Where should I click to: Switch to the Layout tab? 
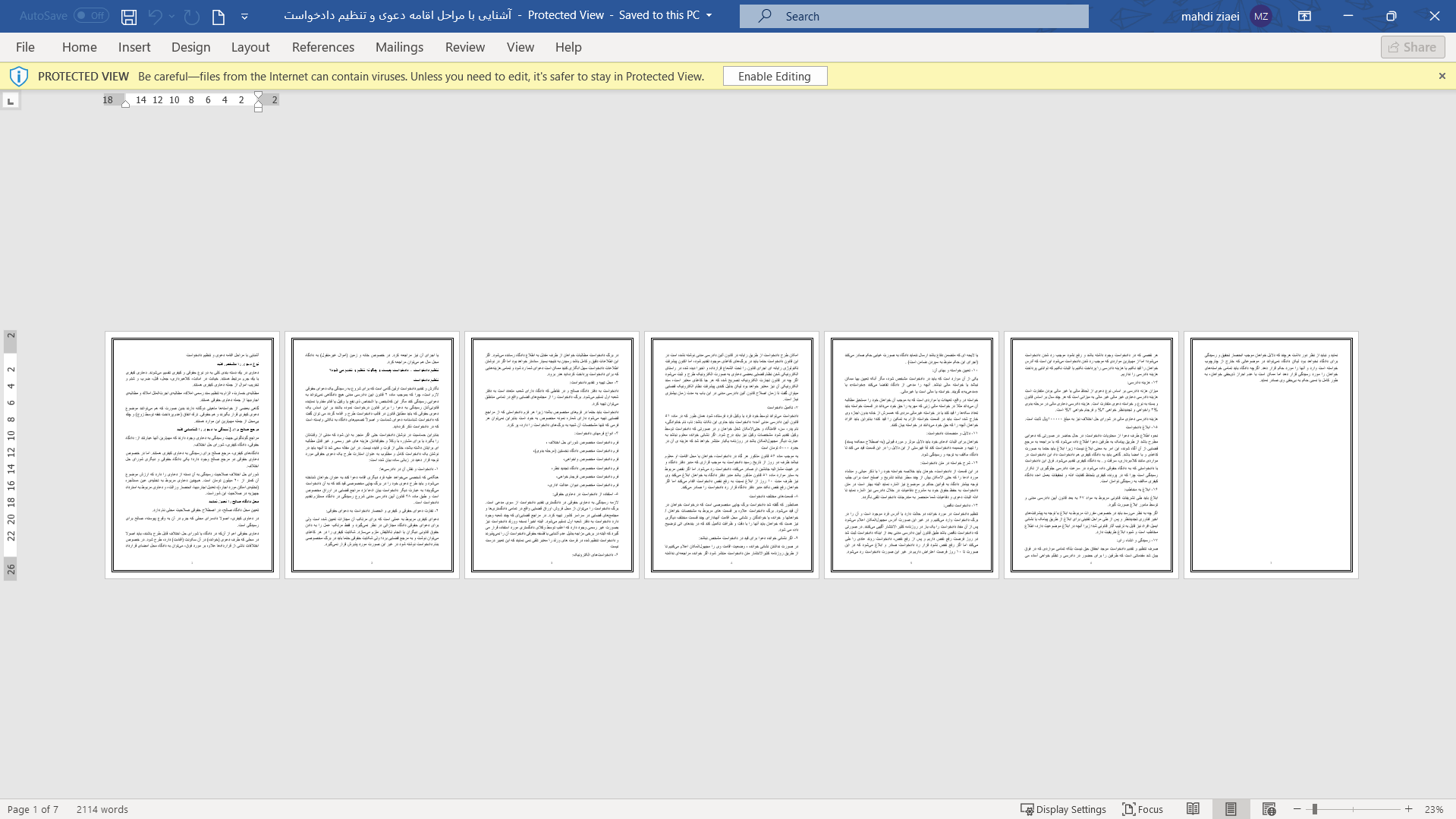[x=250, y=47]
